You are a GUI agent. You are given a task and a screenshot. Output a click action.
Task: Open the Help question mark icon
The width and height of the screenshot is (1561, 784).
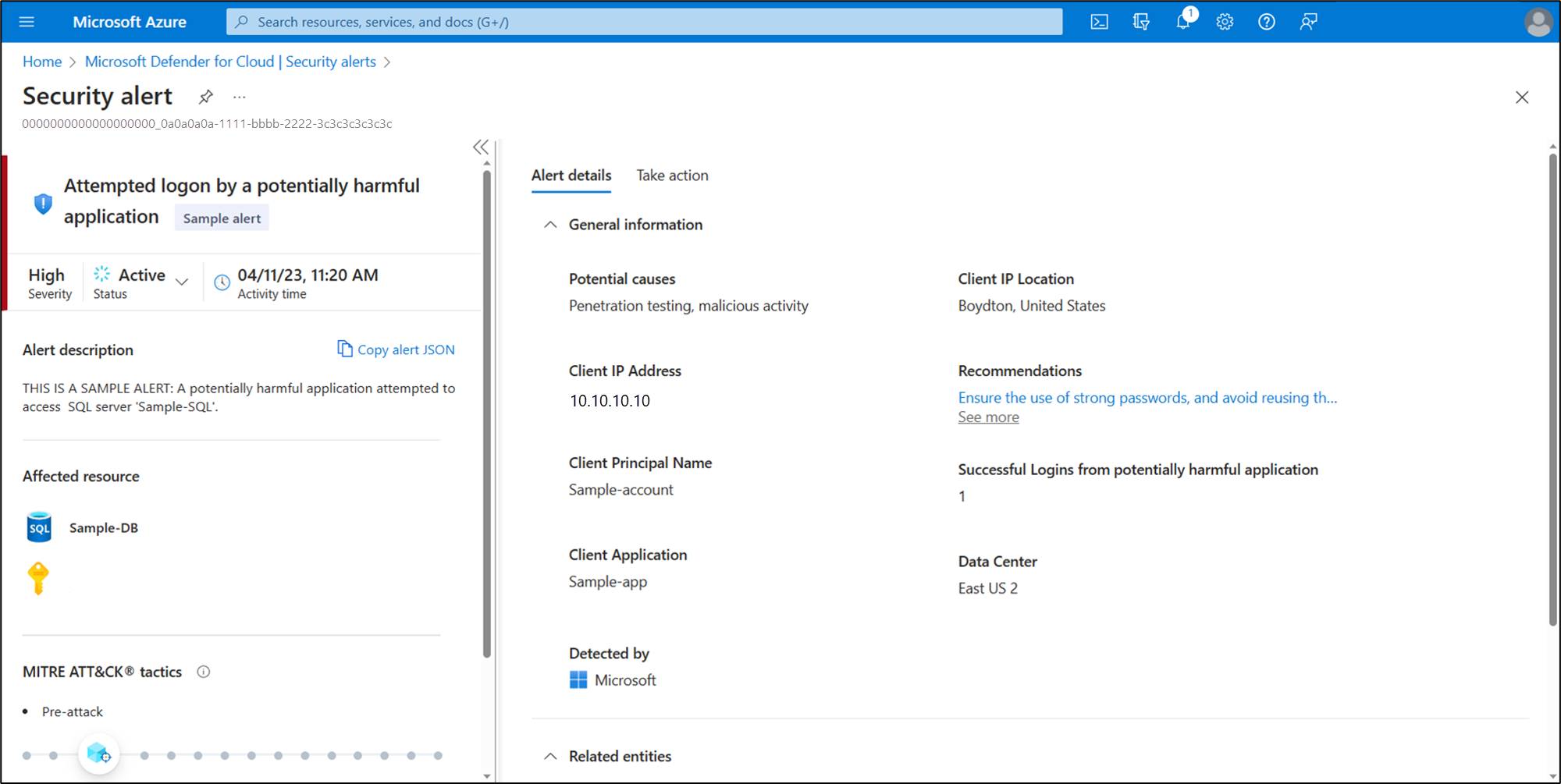pos(1267,22)
